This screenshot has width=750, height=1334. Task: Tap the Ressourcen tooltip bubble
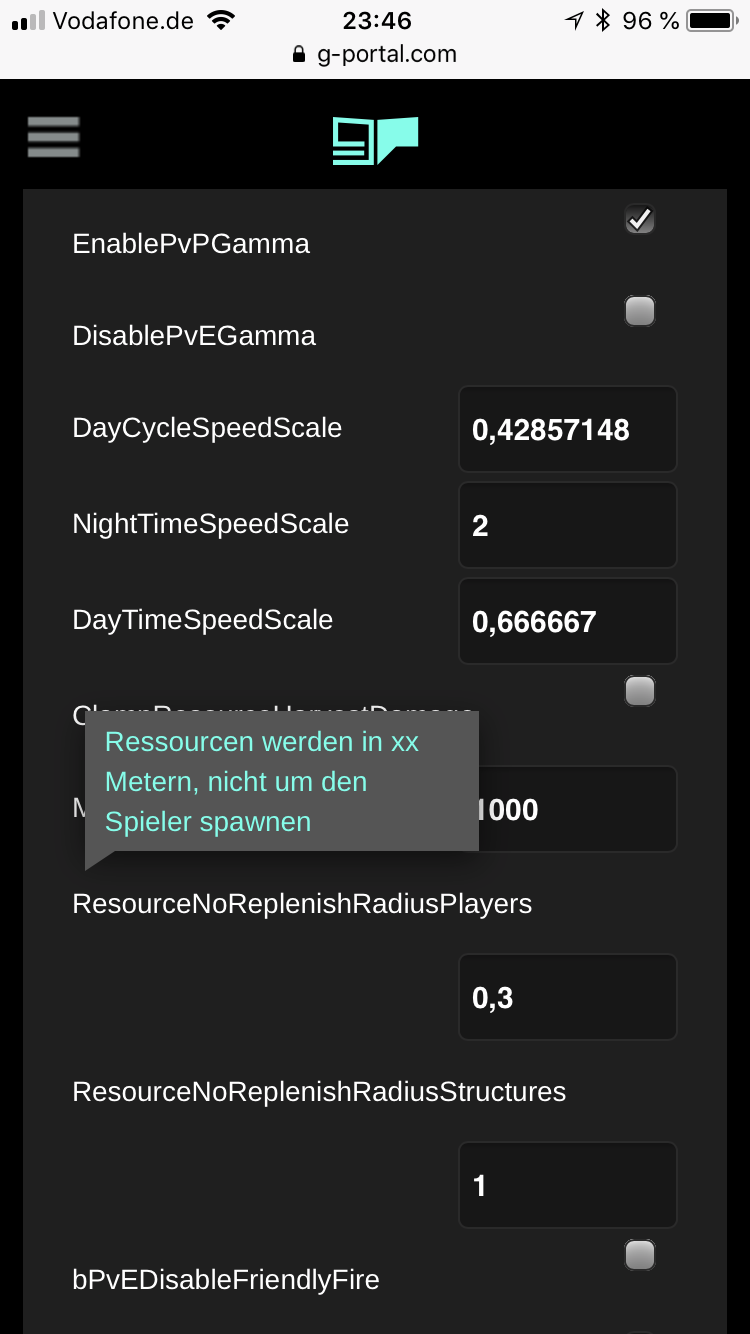282,782
